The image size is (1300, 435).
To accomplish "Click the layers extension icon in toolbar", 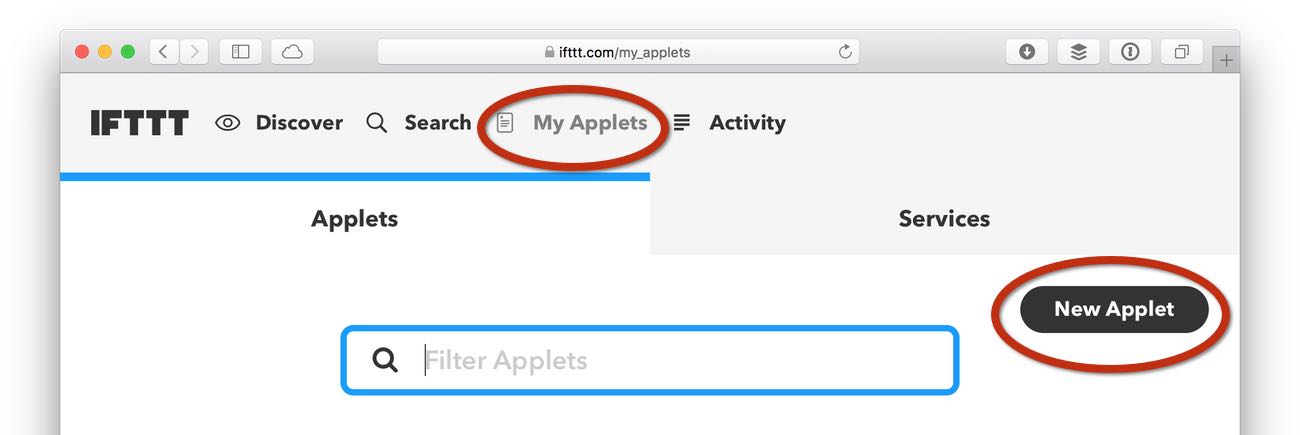I will coord(1078,52).
